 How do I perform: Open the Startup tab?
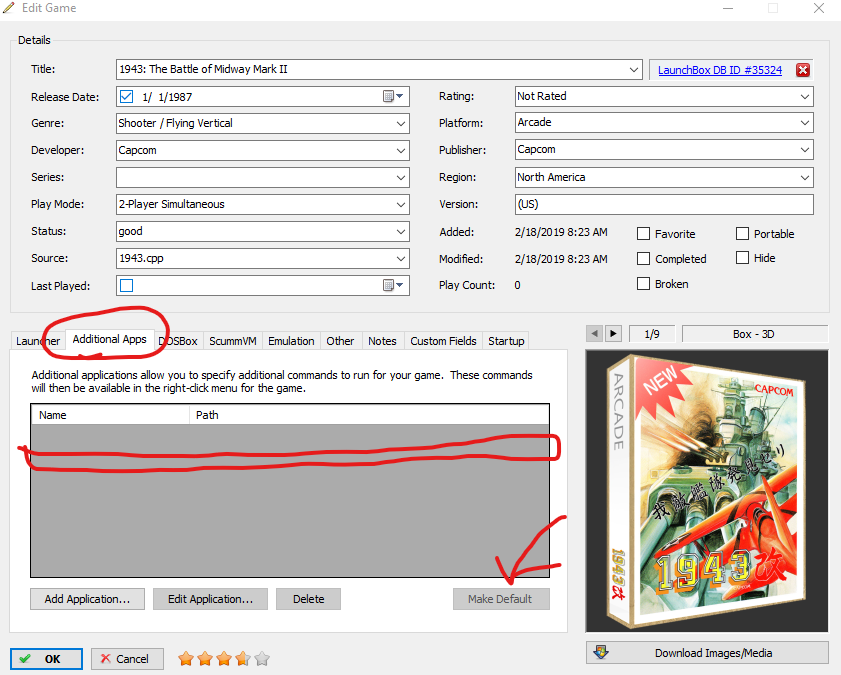[x=506, y=341]
